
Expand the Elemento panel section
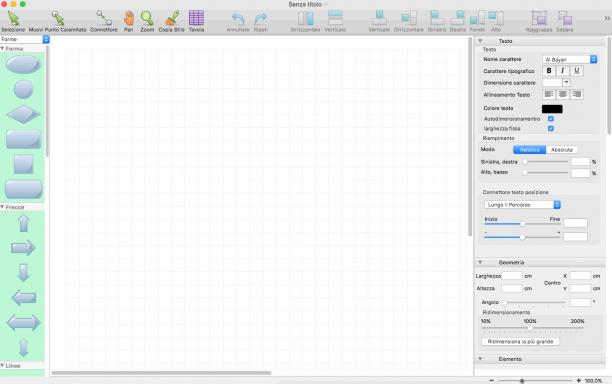pos(480,359)
